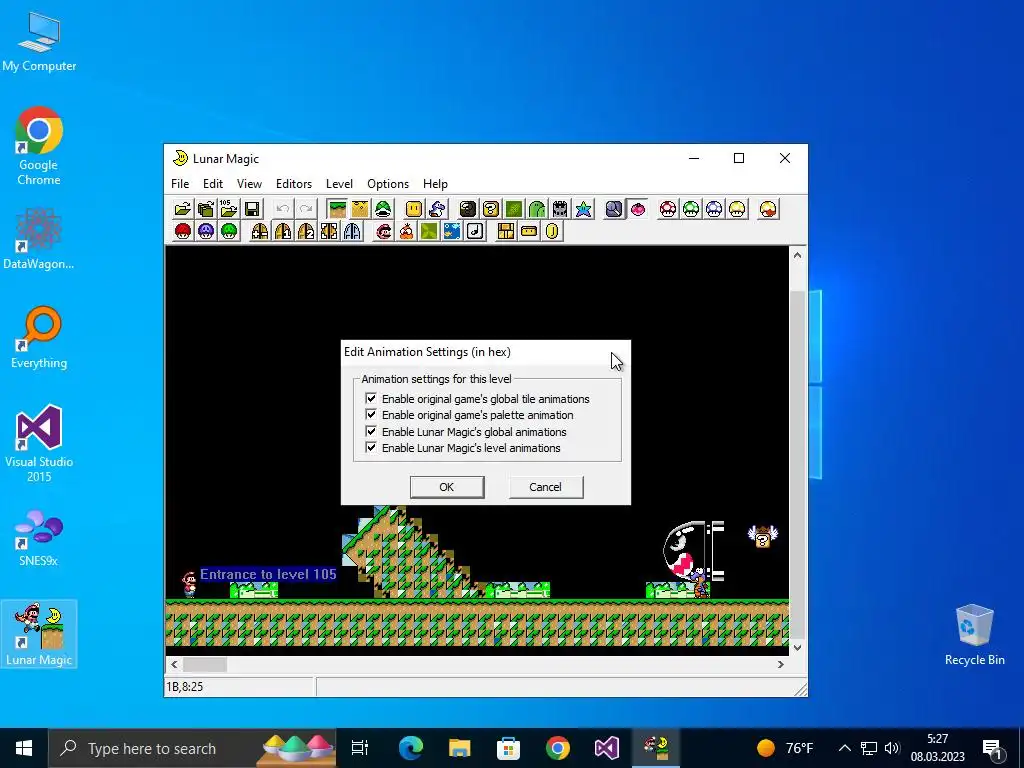
Task: Open the Edit menu
Action: pos(213,184)
